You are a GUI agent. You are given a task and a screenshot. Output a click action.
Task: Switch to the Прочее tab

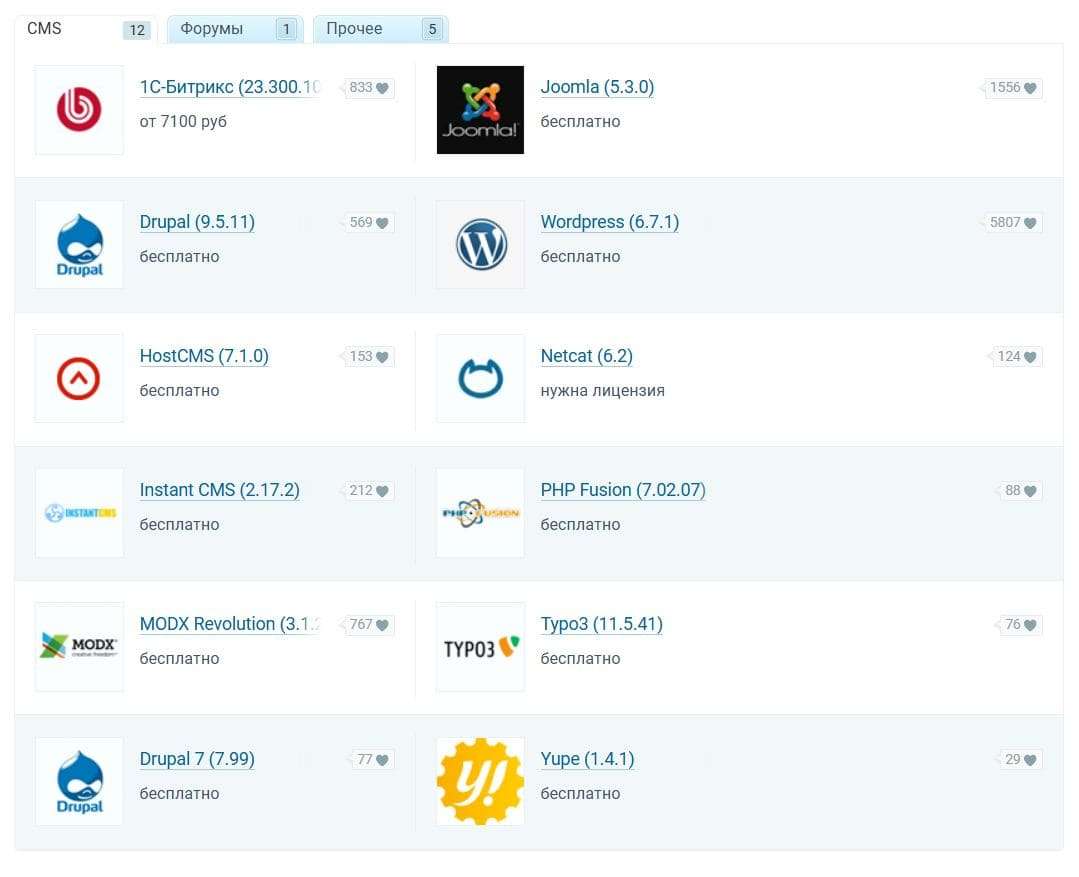[x=381, y=29]
